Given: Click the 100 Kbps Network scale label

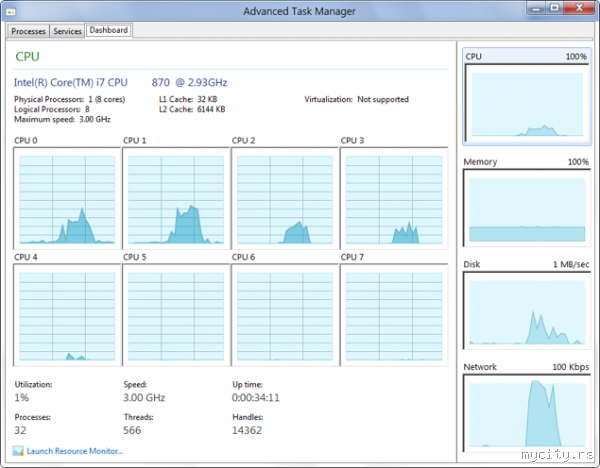Looking at the screenshot, I should point(571,367).
